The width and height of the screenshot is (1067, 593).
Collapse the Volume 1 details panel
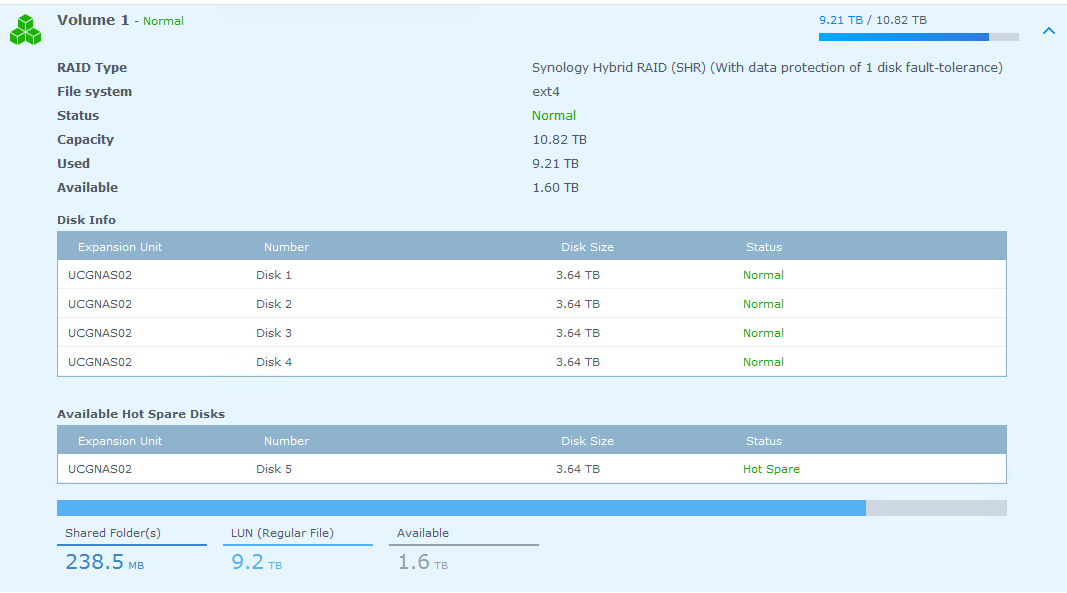(x=1048, y=31)
